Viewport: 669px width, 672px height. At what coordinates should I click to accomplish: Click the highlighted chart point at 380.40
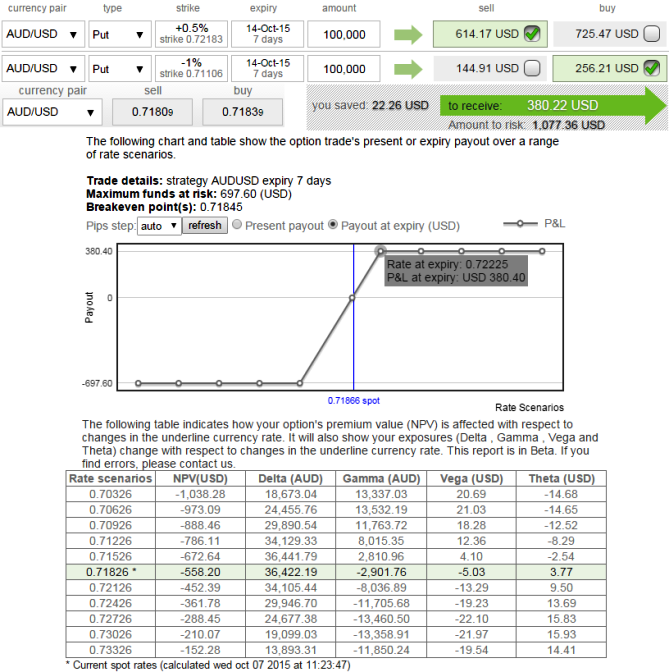pyautogui.click(x=380, y=251)
